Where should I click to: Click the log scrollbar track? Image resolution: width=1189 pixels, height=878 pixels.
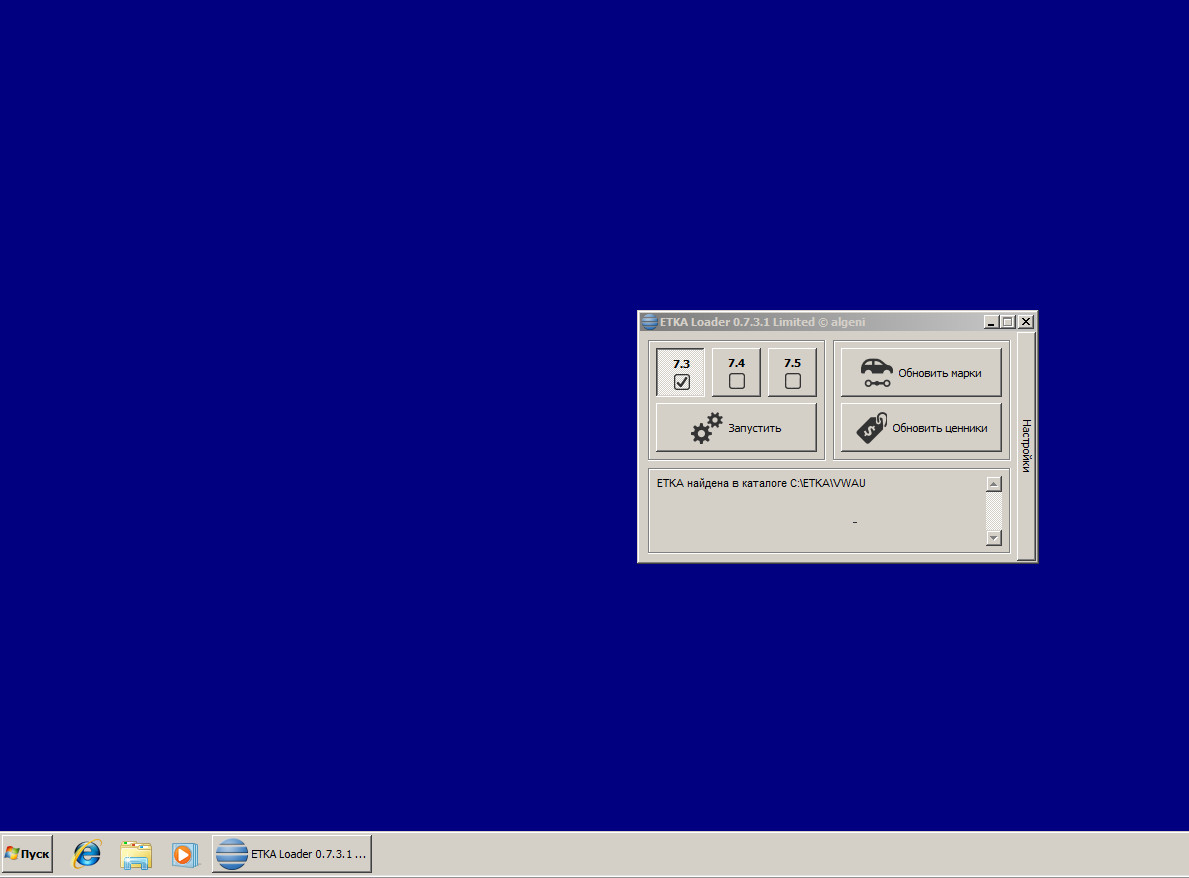(x=993, y=511)
